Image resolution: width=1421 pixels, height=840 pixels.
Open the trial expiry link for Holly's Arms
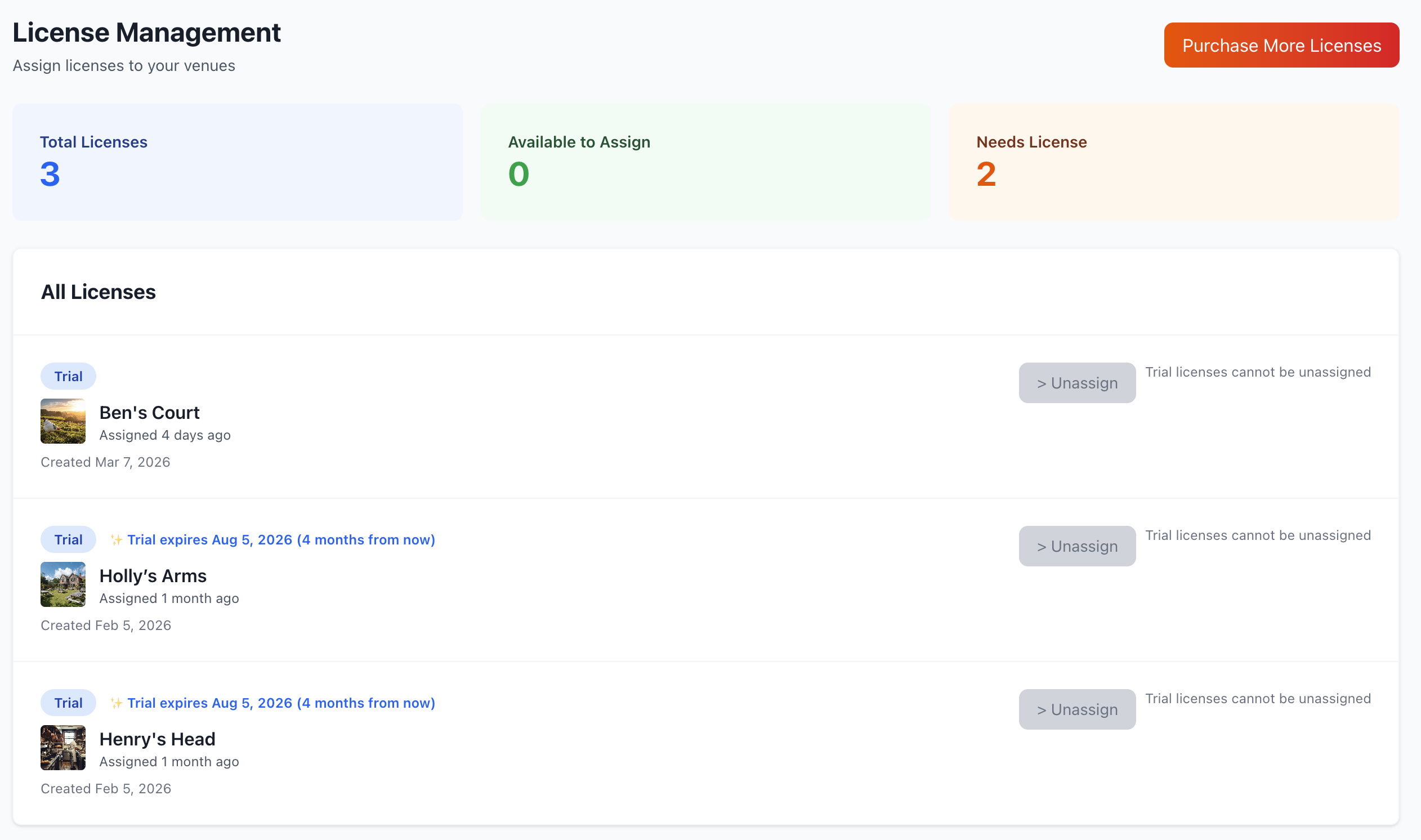tap(281, 539)
